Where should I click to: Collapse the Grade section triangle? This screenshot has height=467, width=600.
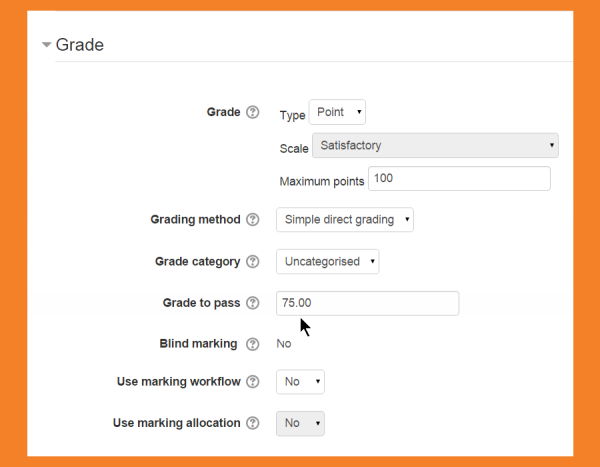[x=46, y=45]
